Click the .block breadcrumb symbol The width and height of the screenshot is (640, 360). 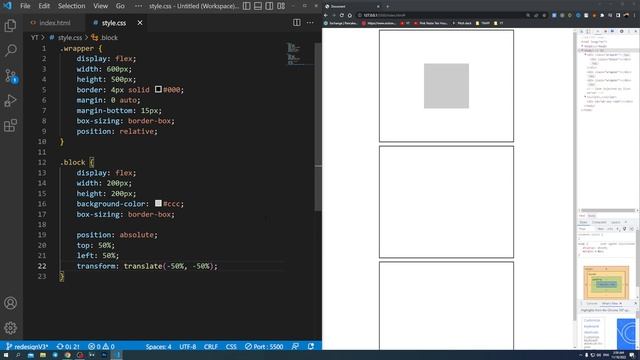click(109, 38)
